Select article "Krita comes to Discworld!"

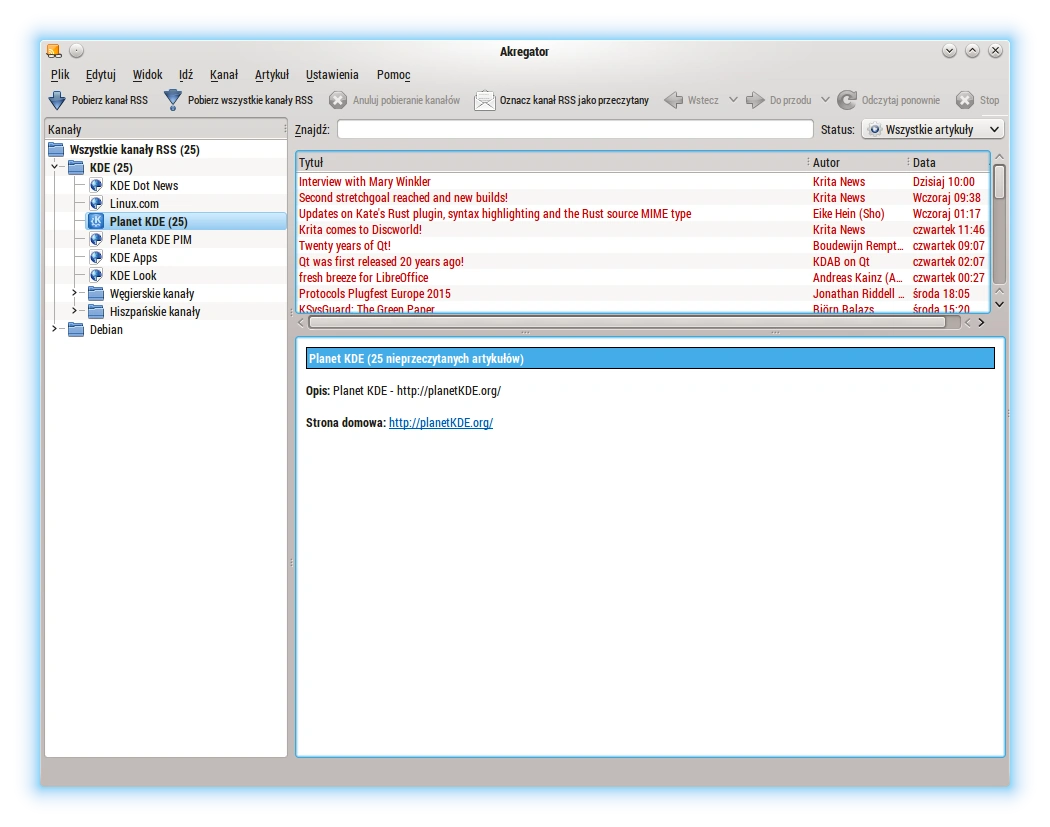(360, 230)
